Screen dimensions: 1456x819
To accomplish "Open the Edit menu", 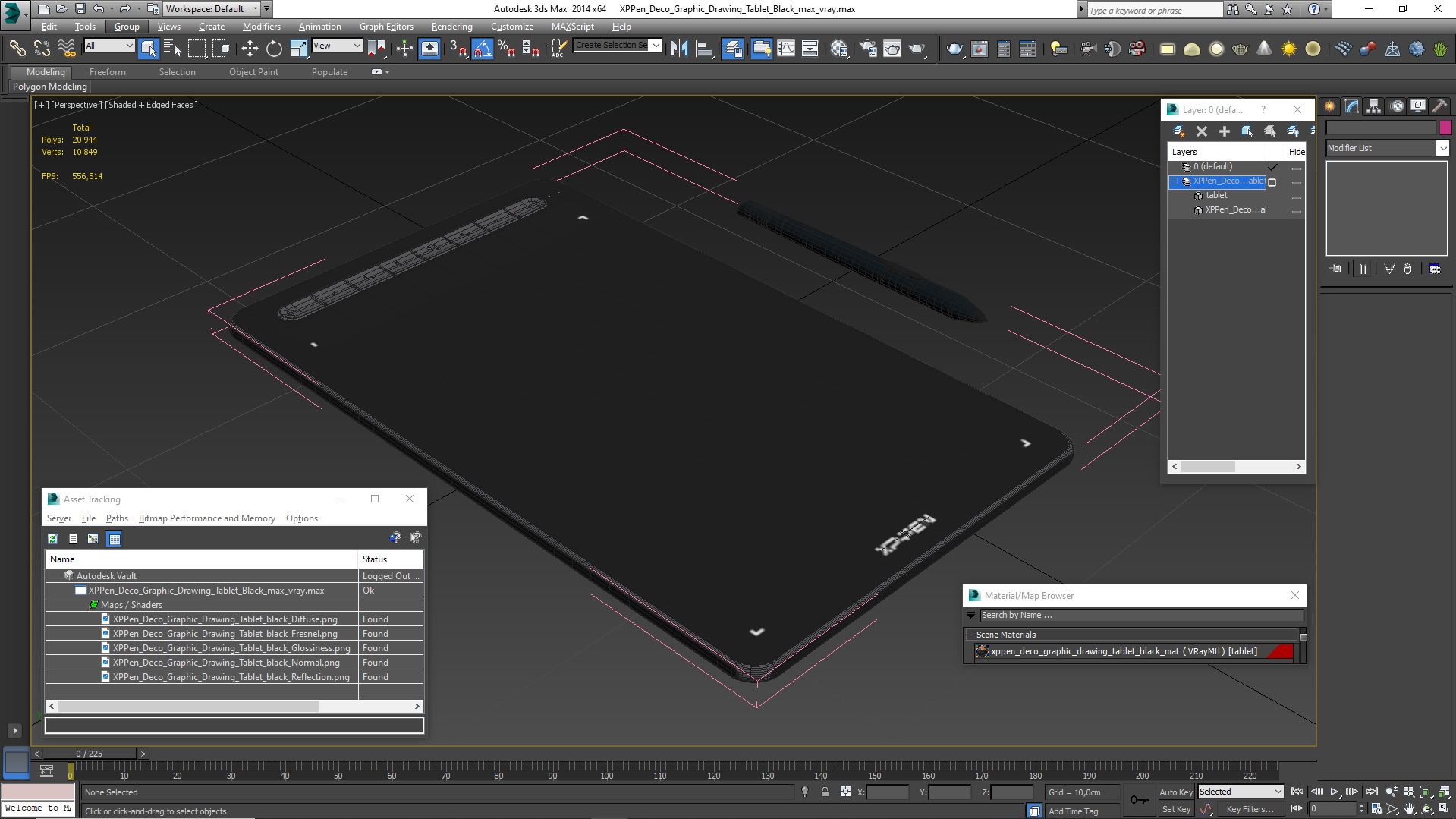I will 49,26.
